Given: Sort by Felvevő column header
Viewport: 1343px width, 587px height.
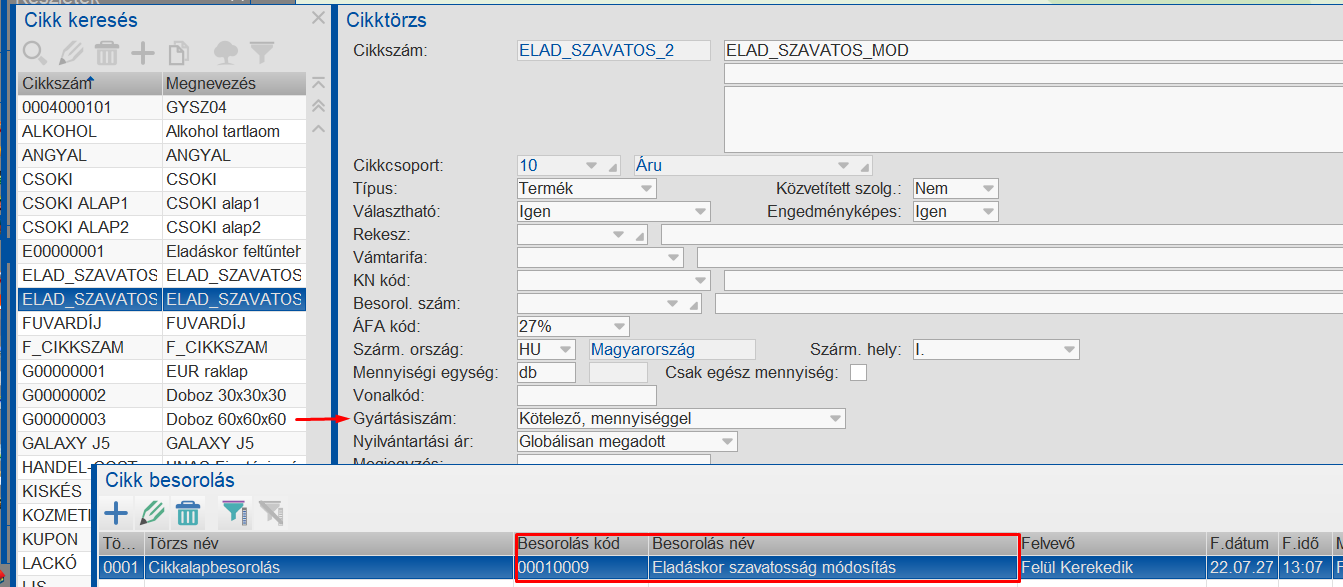Looking at the screenshot, I should [x=1111, y=544].
